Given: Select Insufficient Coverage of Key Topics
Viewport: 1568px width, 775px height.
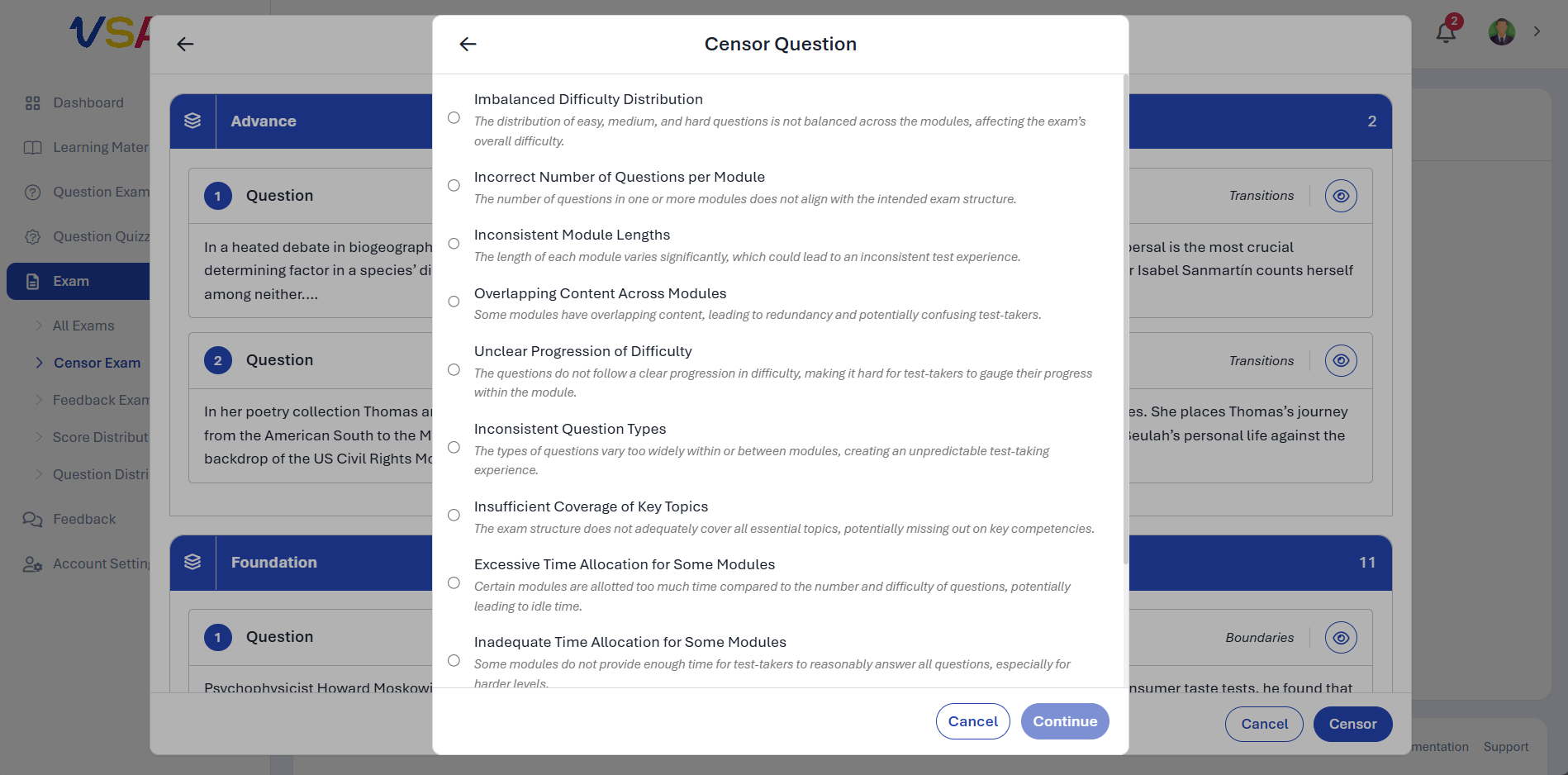Looking at the screenshot, I should pyautogui.click(x=454, y=515).
